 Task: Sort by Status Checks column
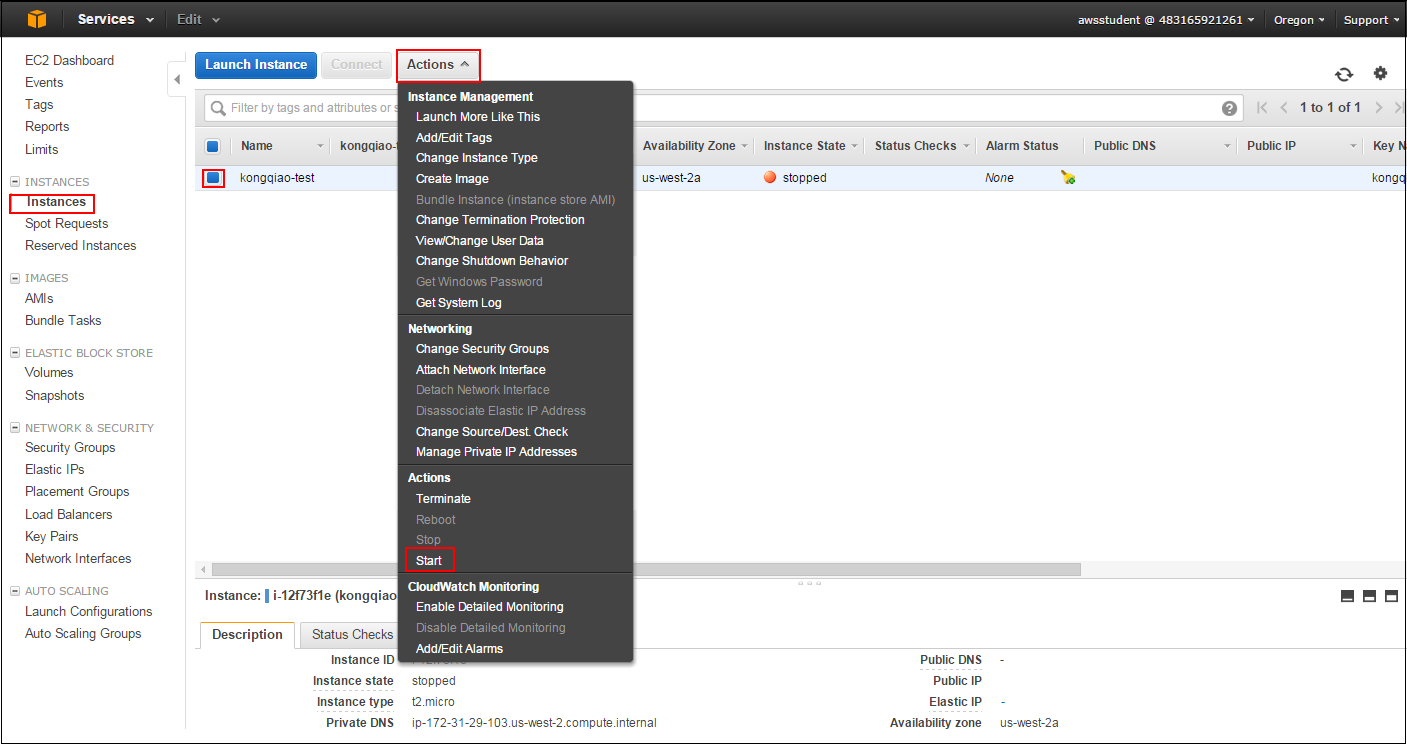pyautogui.click(x=922, y=146)
